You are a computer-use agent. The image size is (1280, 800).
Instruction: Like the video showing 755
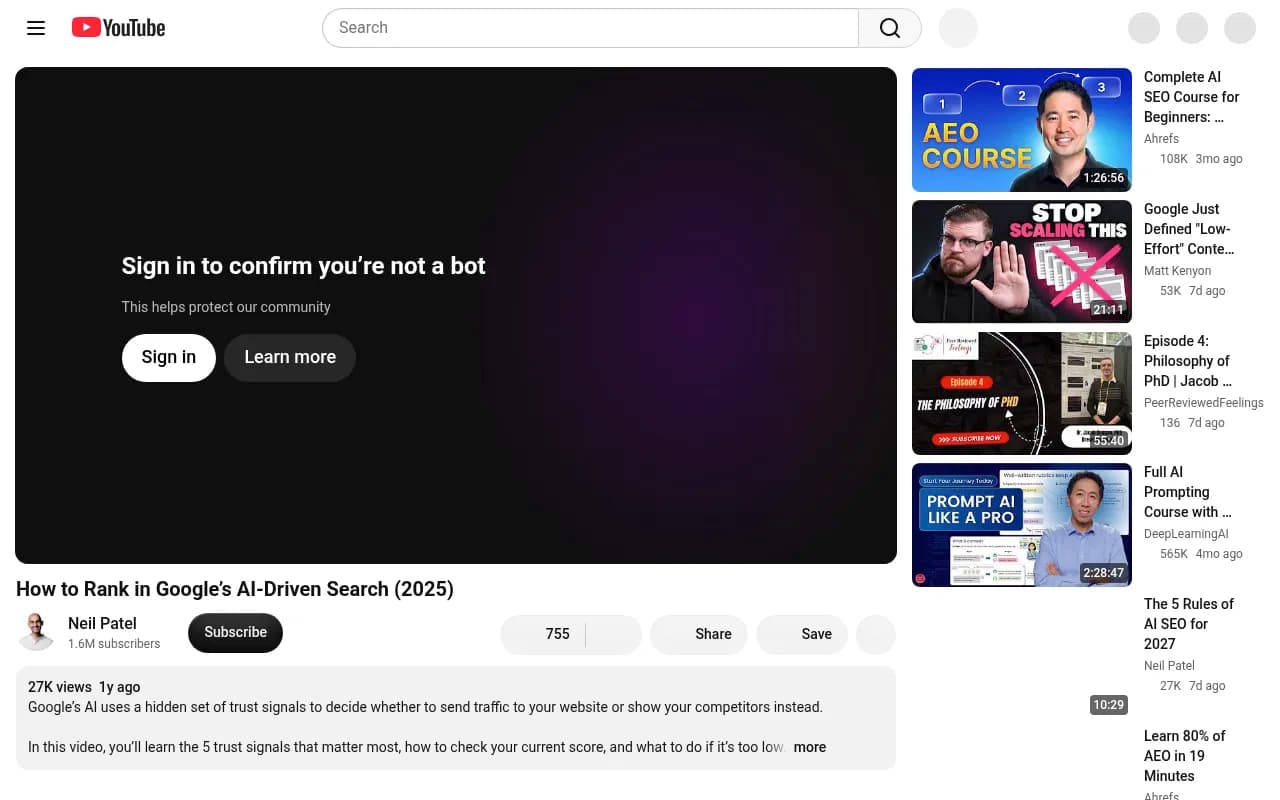click(543, 635)
